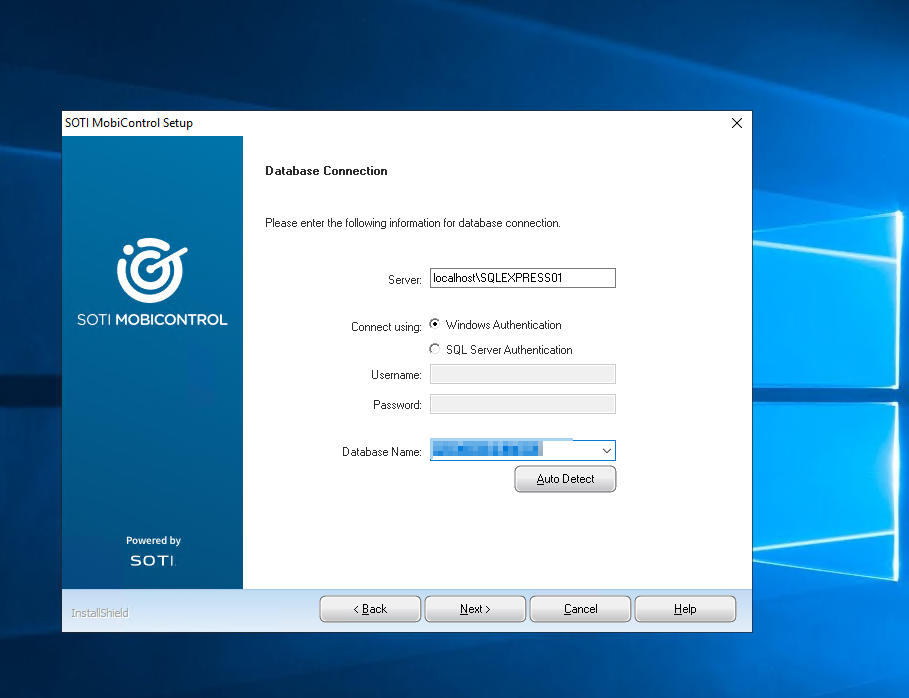
Task: Click the Password input field
Action: pos(522,404)
